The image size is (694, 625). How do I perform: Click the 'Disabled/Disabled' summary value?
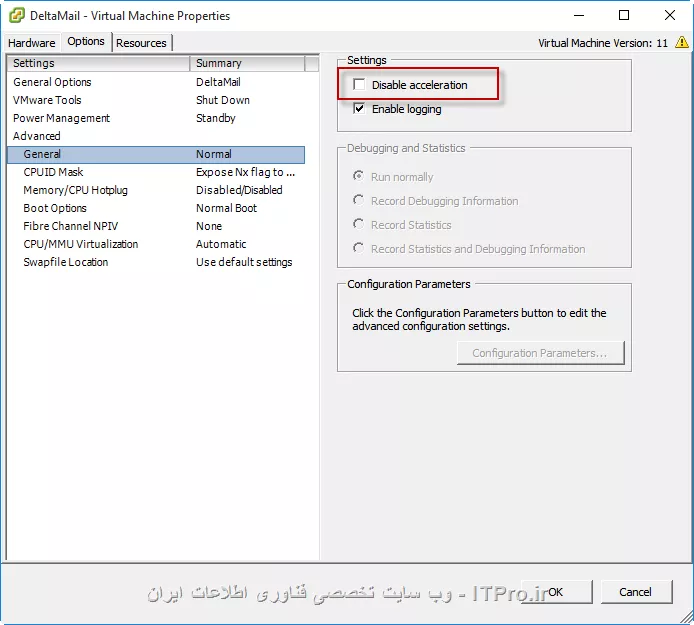click(239, 190)
